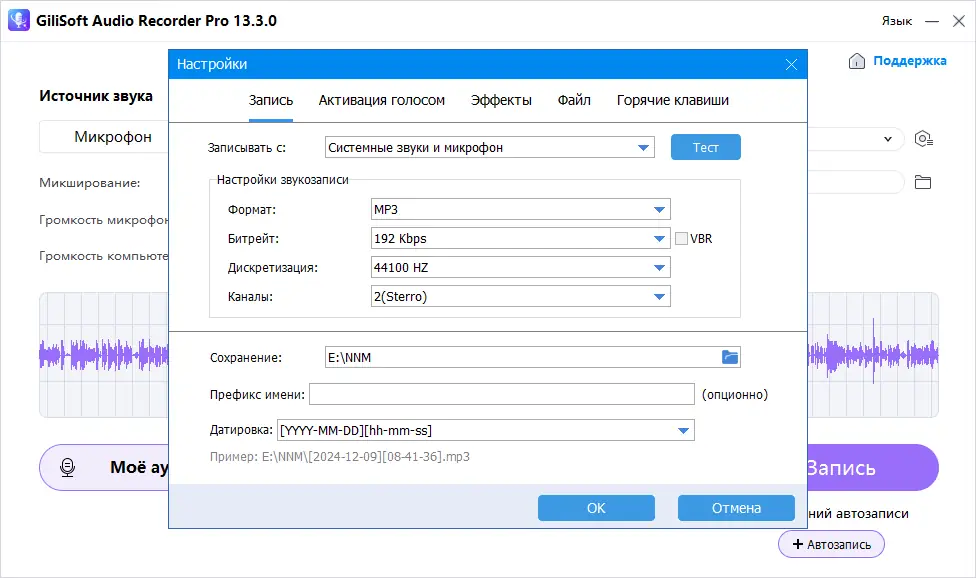The height and width of the screenshot is (578, 976).
Task: Open the Дискретизация 44100 HZ dropdown
Action: pyautogui.click(x=659, y=268)
